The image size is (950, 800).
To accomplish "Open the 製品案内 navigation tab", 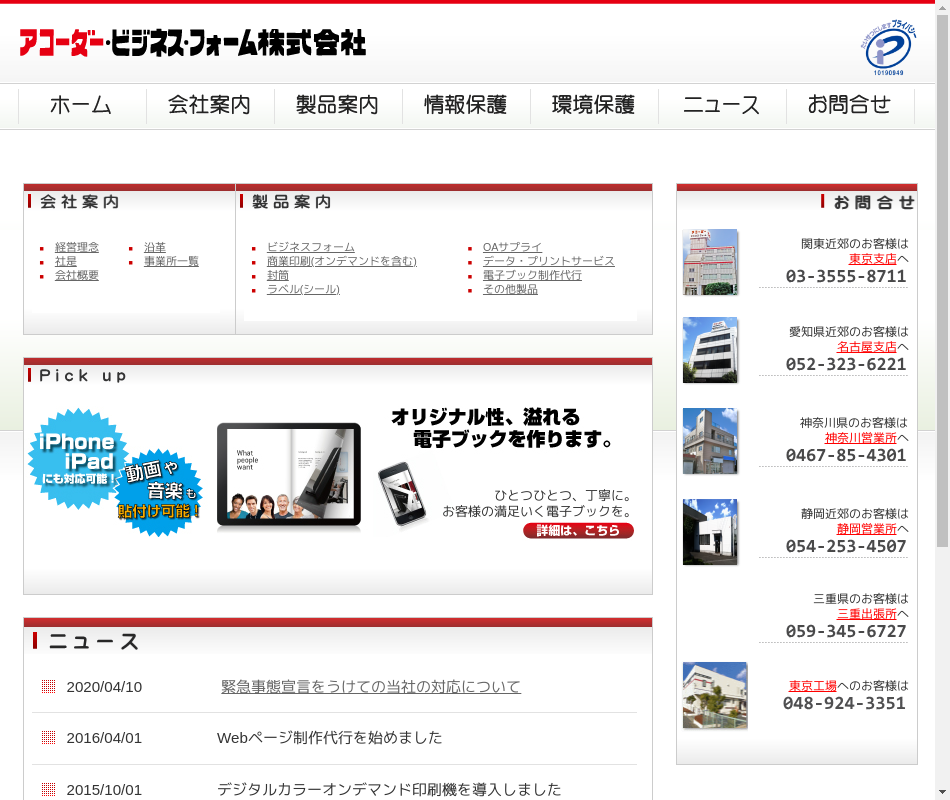I will 337,105.
